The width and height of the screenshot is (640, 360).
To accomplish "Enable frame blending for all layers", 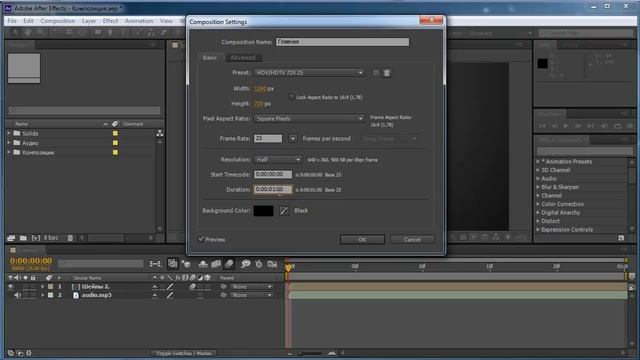I will pyautogui.click(x=216, y=264).
